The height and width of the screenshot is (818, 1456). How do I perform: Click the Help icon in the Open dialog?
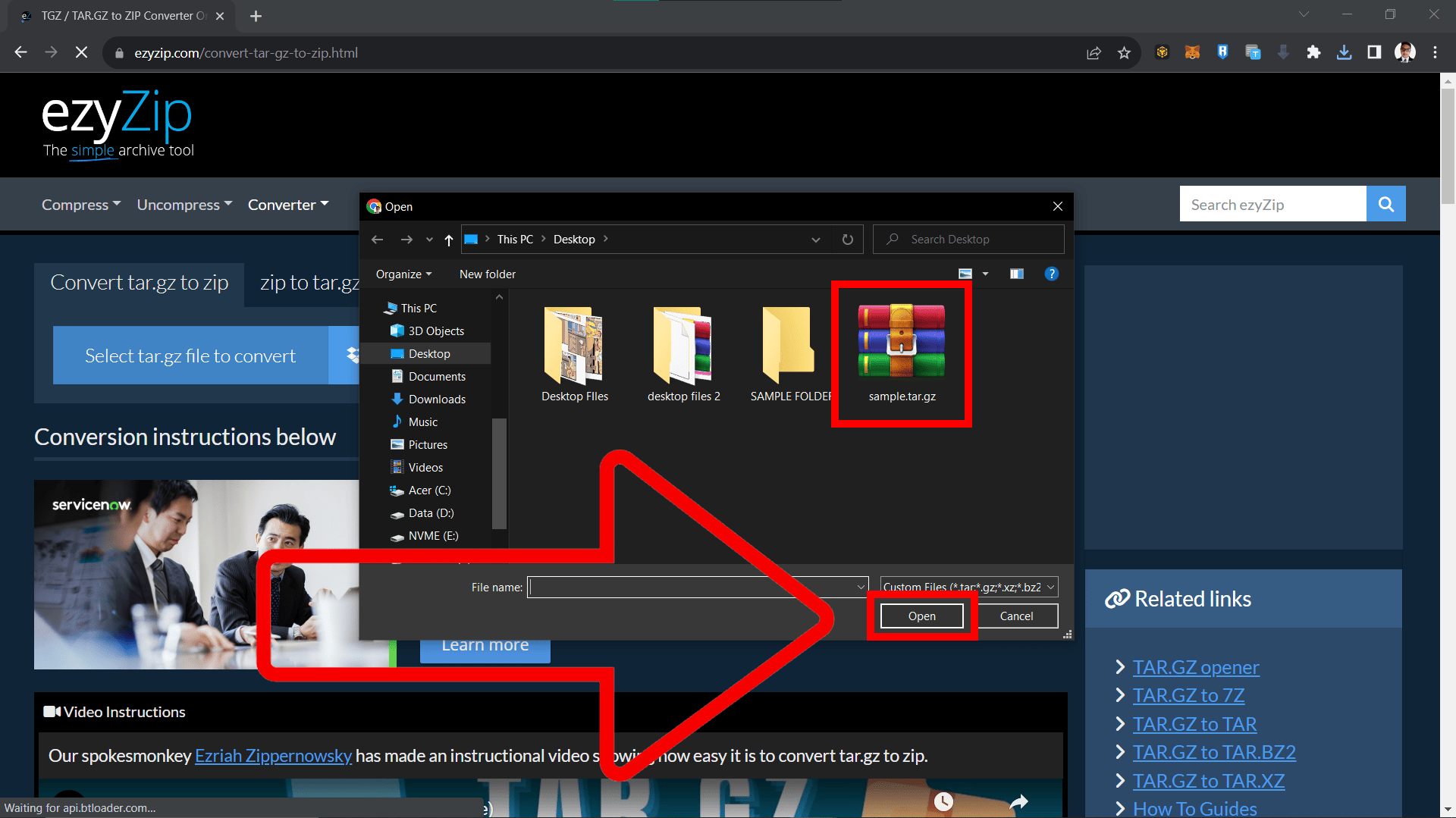click(1052, 274)
